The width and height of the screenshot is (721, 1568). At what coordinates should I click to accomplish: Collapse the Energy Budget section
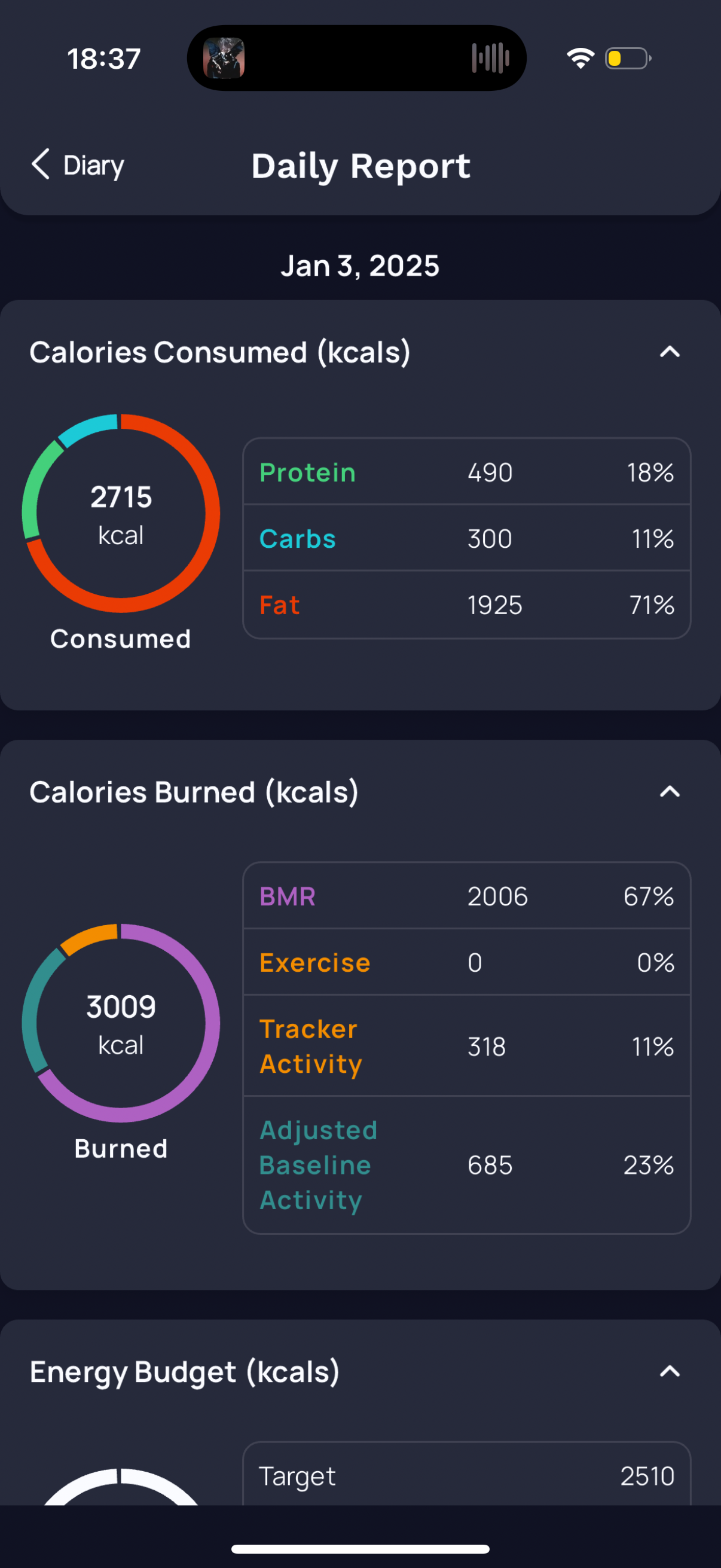670,1371
